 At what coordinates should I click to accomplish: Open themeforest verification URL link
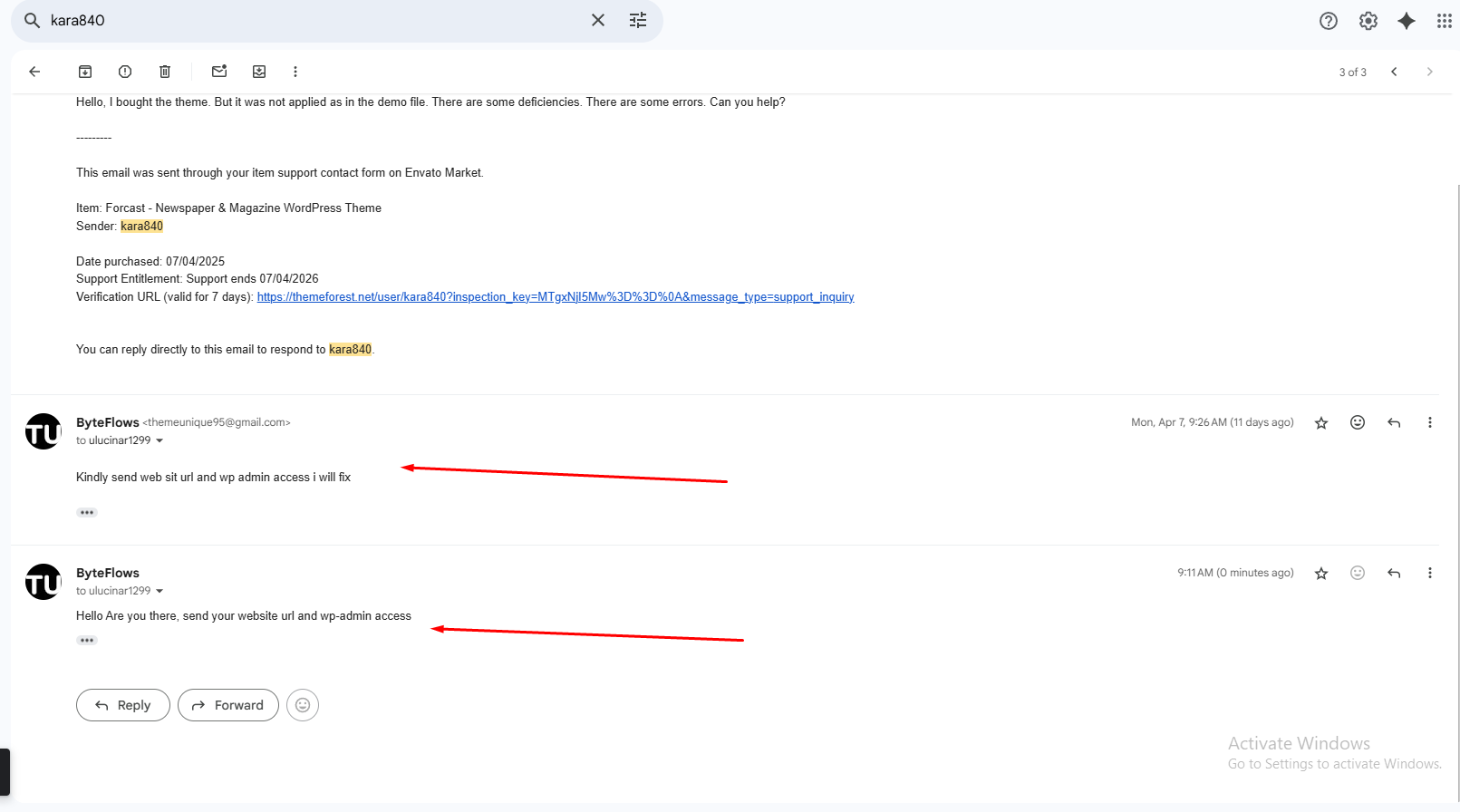coord(556,296)
